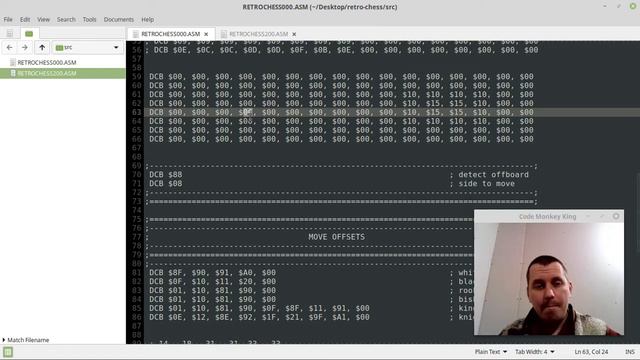Open the File menu
Screen dimensions: 640x360
[8, 19]
